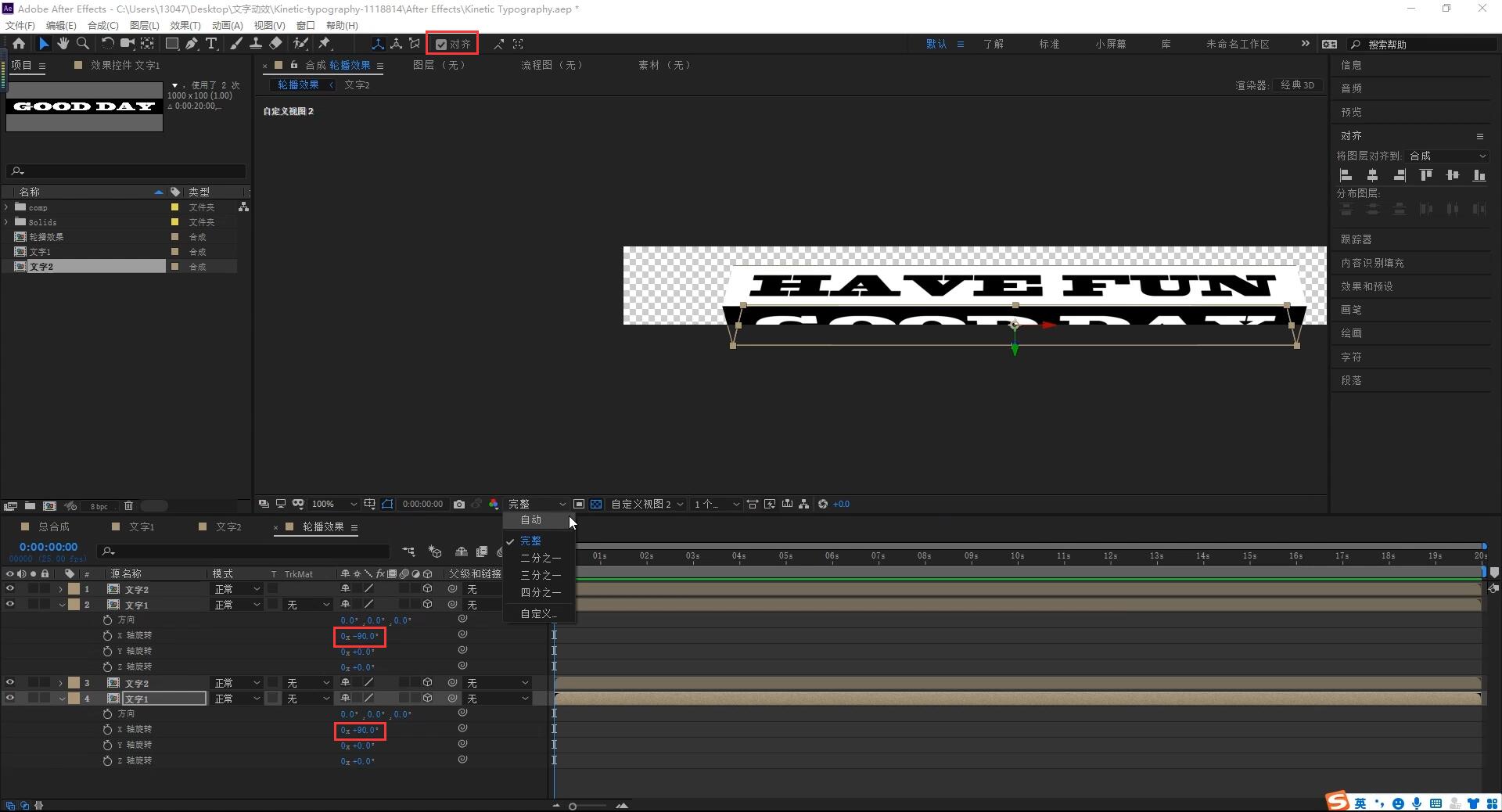
Task: Hide layer 1 文字2 with eye icon
Action: (x=10, y=589)
